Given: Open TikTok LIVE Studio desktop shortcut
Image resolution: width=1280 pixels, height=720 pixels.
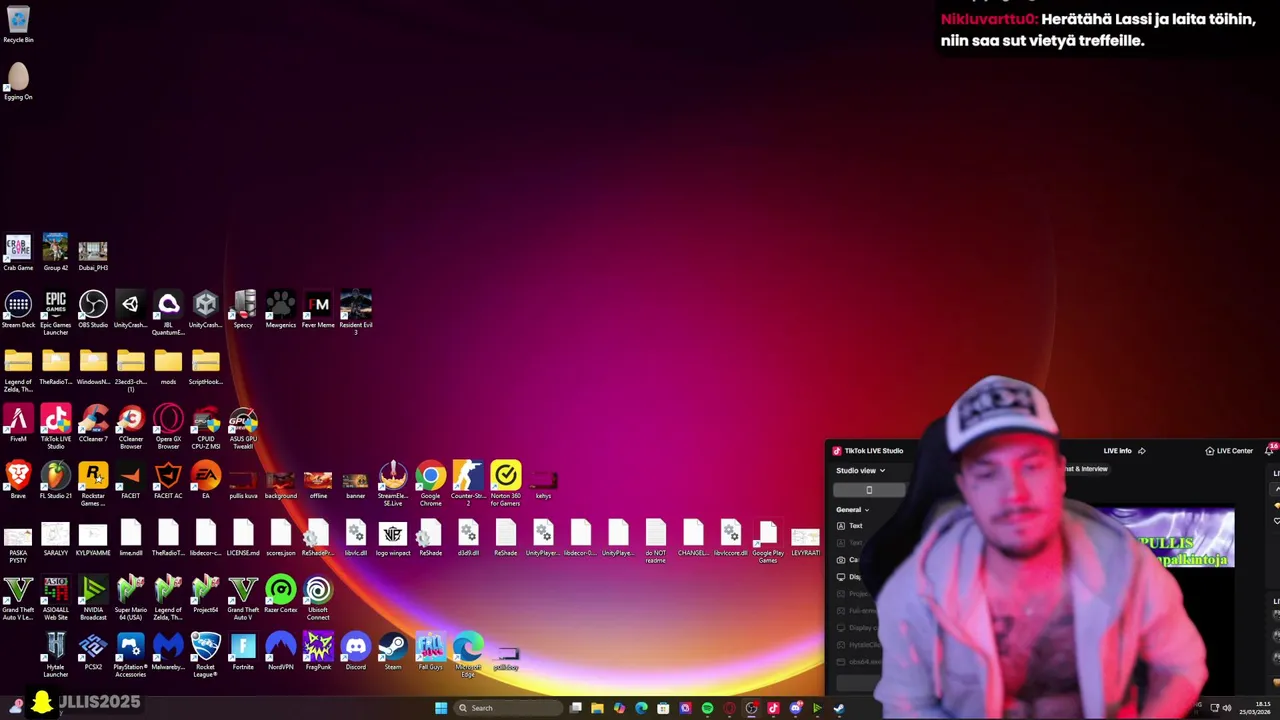Looking at the screenshot, I should point(56,425).
